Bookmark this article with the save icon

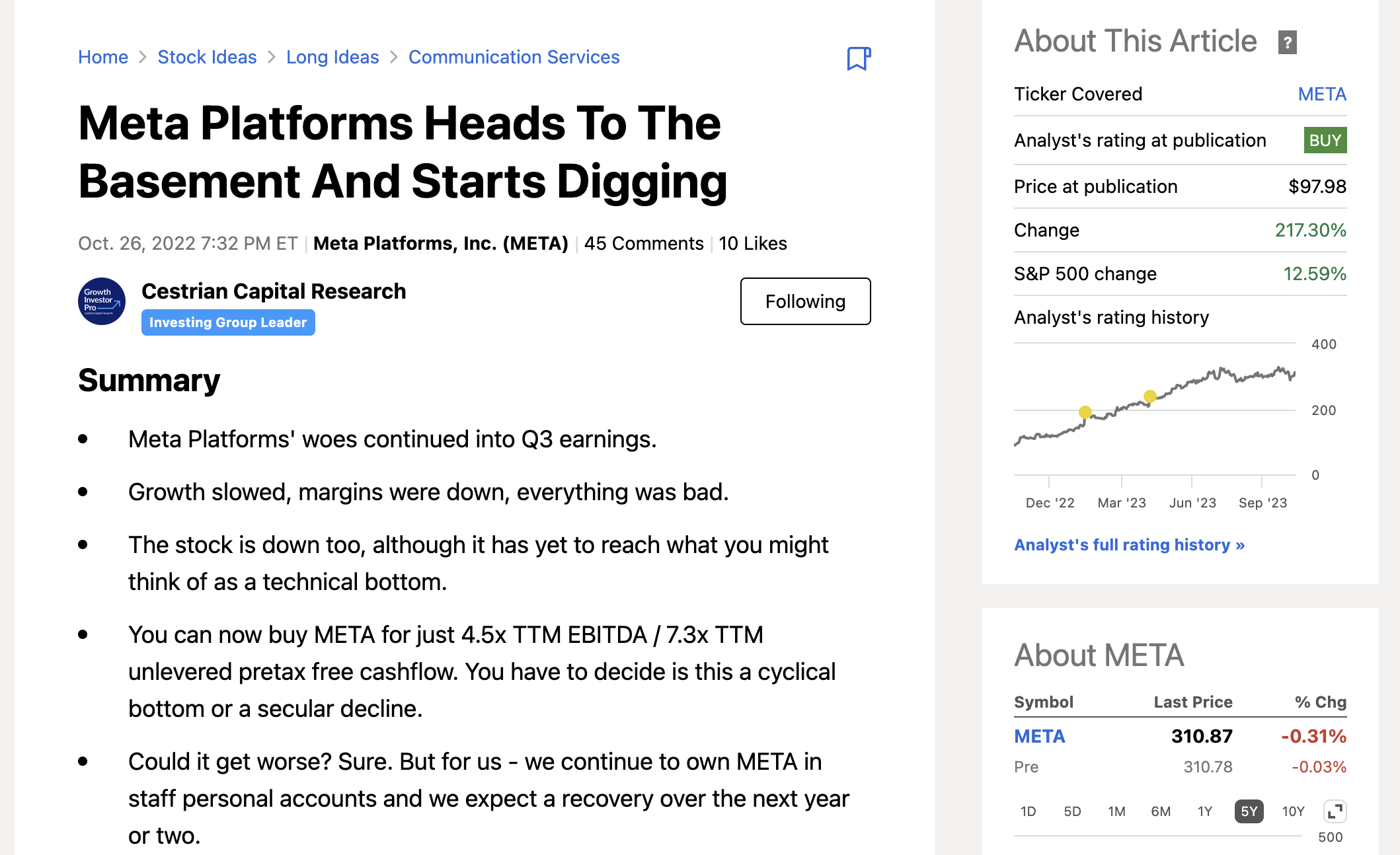(858, 58)
